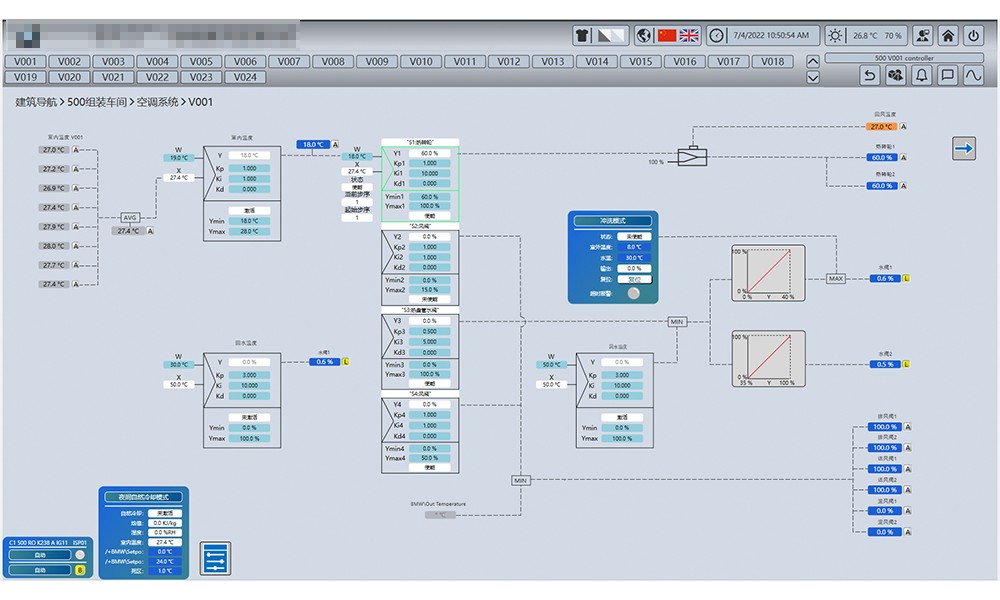Switch language with the UK flag
This screenshot has width=1000, height=600.
(x=689, y=36)
